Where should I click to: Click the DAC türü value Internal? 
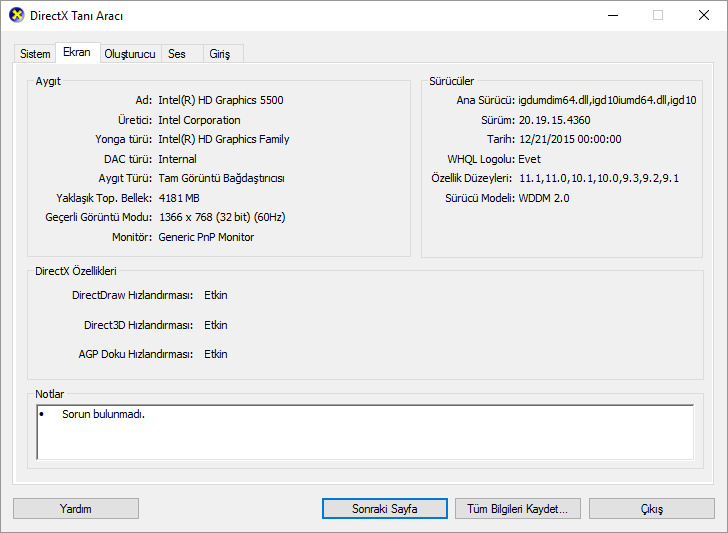coord(177,159)
